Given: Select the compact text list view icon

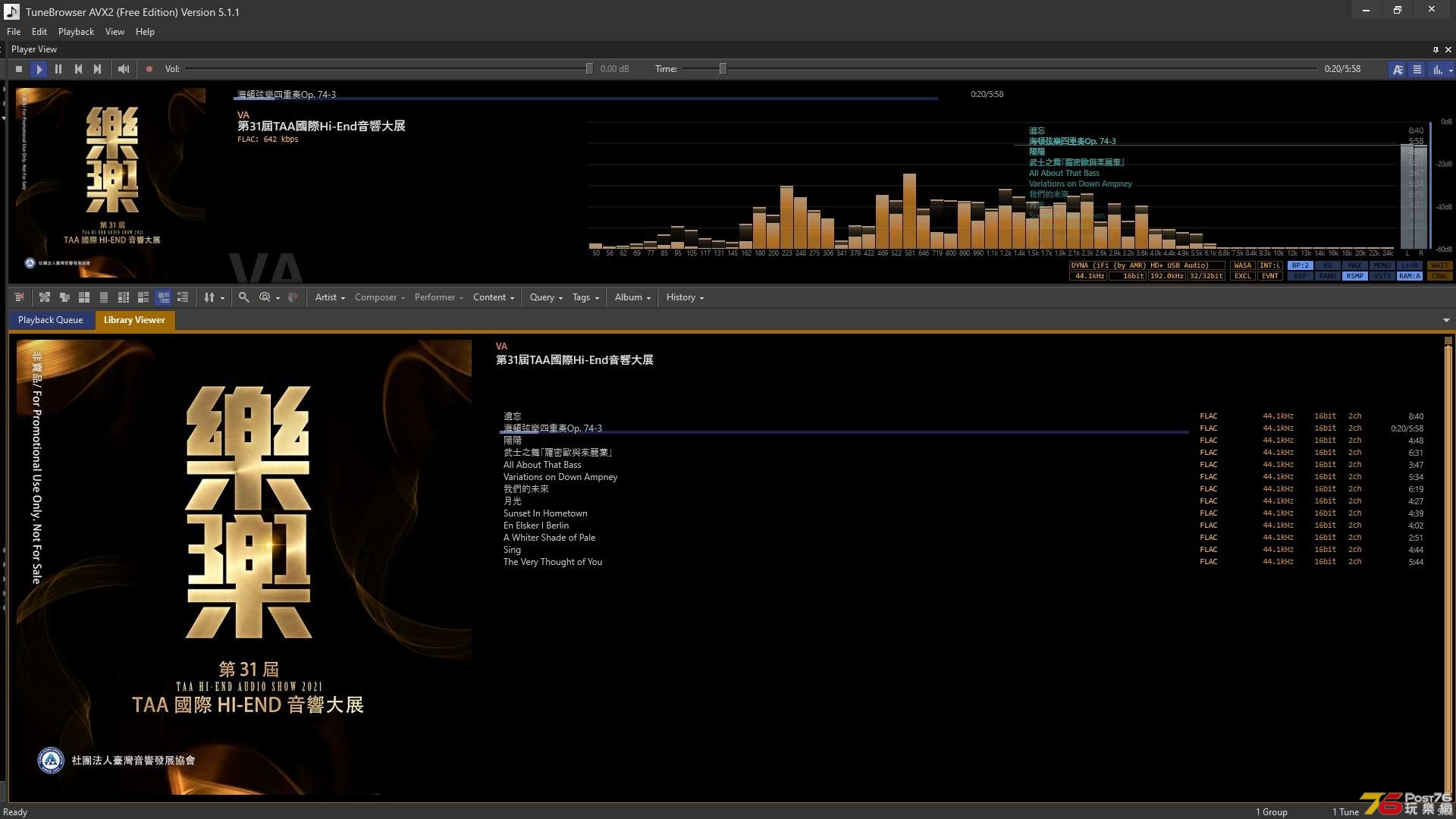Looking at the screenshot, I should coord(183,297).
